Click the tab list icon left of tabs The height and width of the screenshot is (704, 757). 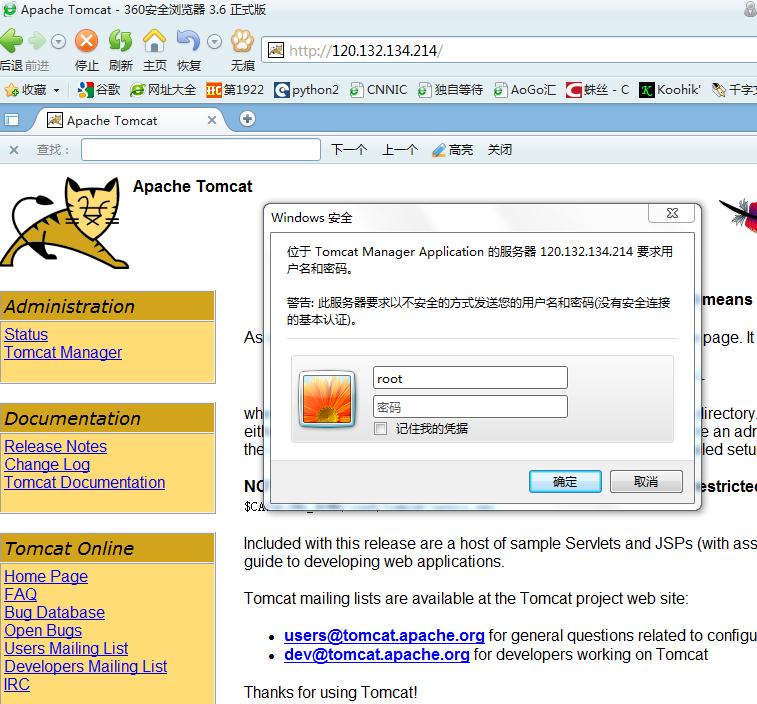[x=11, y=120]
